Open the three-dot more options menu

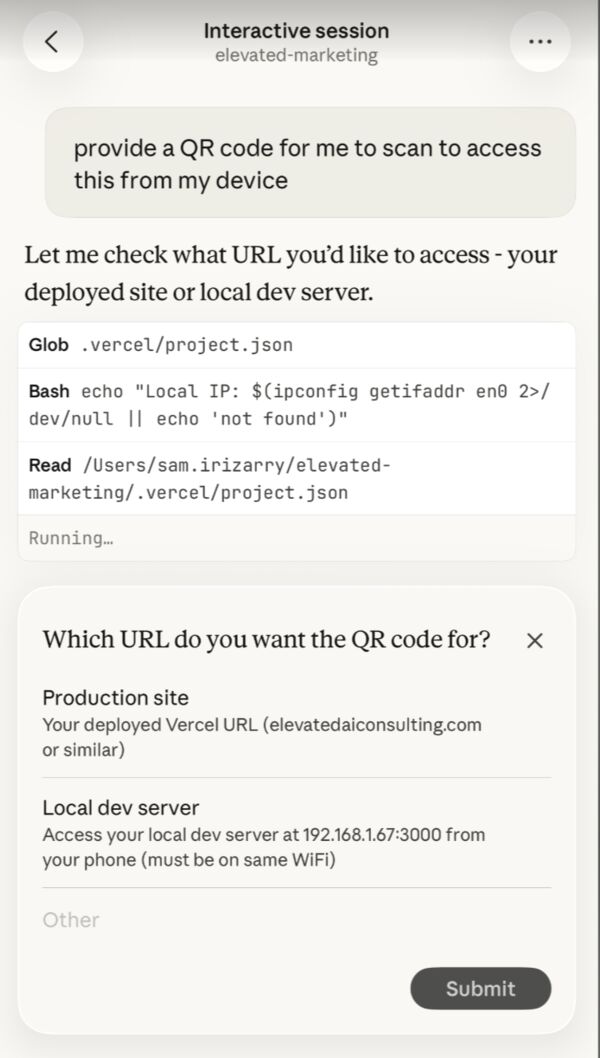point(540,42)
